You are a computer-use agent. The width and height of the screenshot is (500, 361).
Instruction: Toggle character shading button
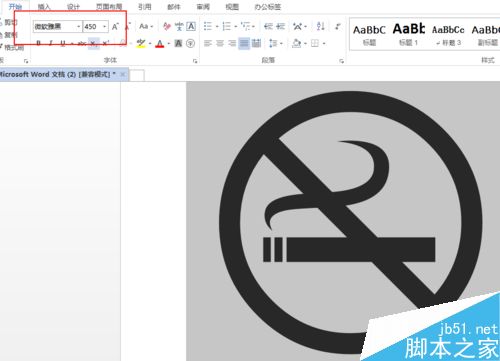[x=178, y=43]
